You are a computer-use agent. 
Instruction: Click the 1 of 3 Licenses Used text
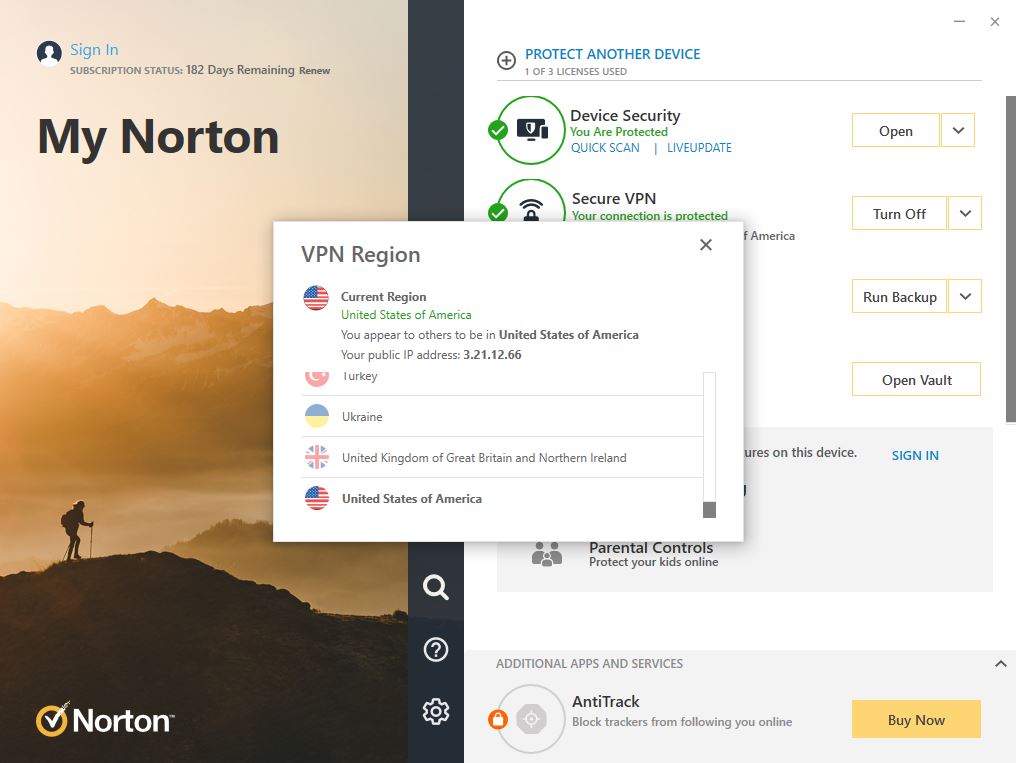tap(575, 71)
